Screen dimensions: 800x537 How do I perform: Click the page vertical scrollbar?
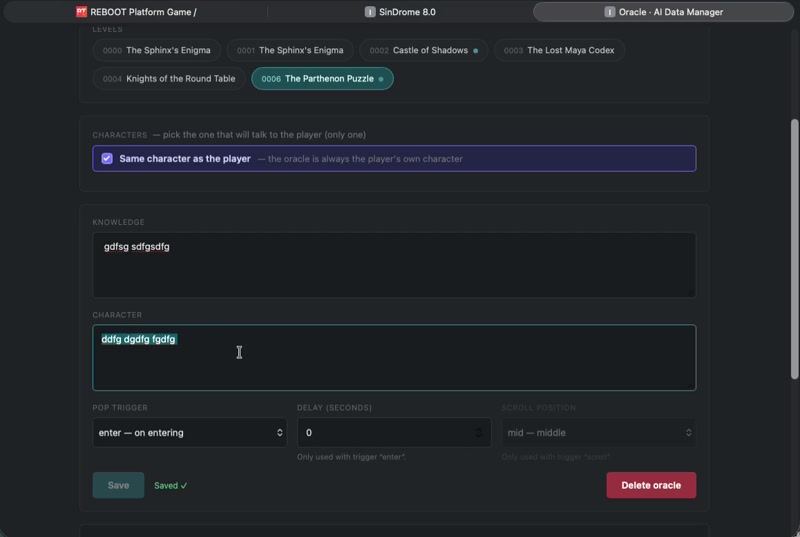click(794, 249)
